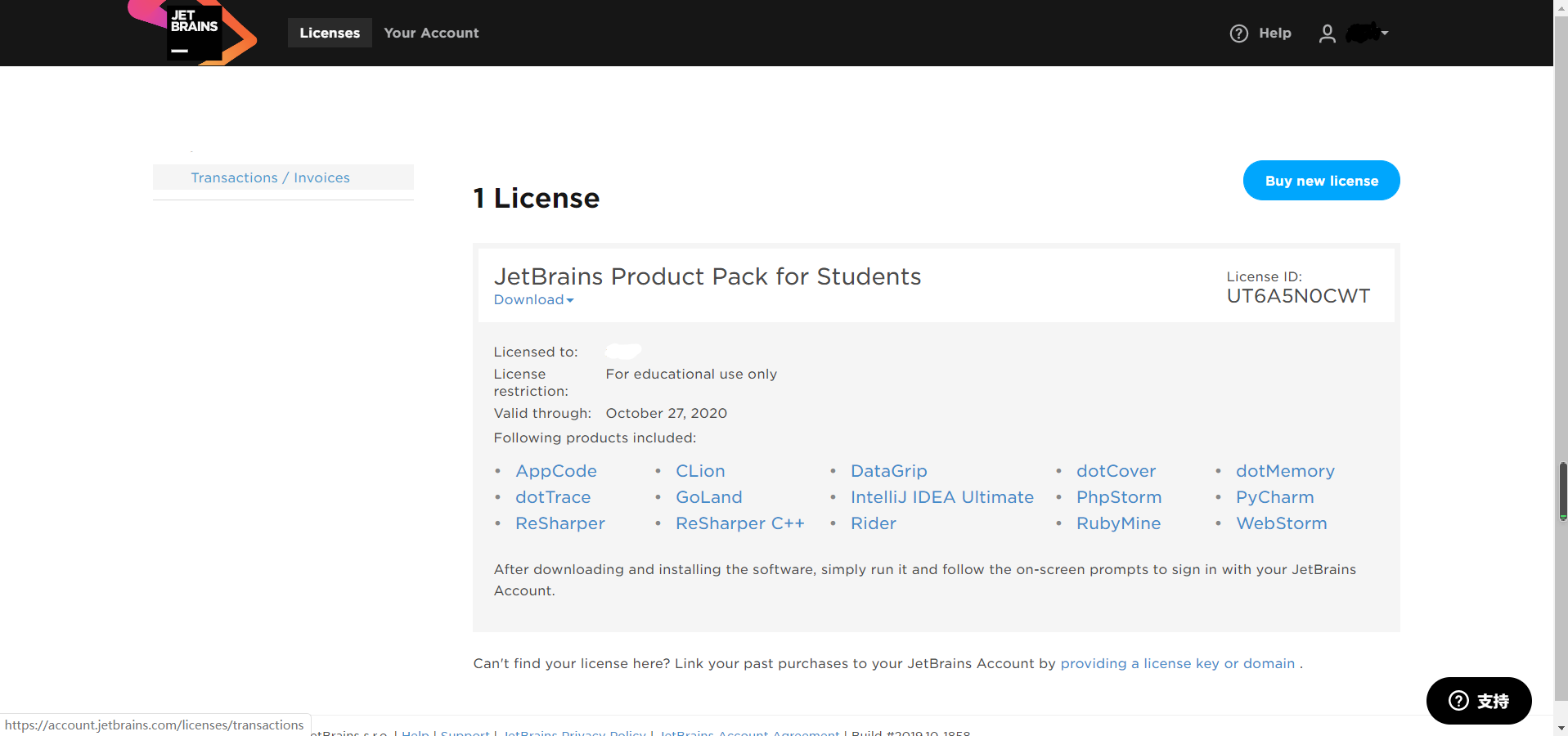This screenshot has height=736, width=1568.
Task: Click the scrollbar down arrow
Action: coord(1561,729)
